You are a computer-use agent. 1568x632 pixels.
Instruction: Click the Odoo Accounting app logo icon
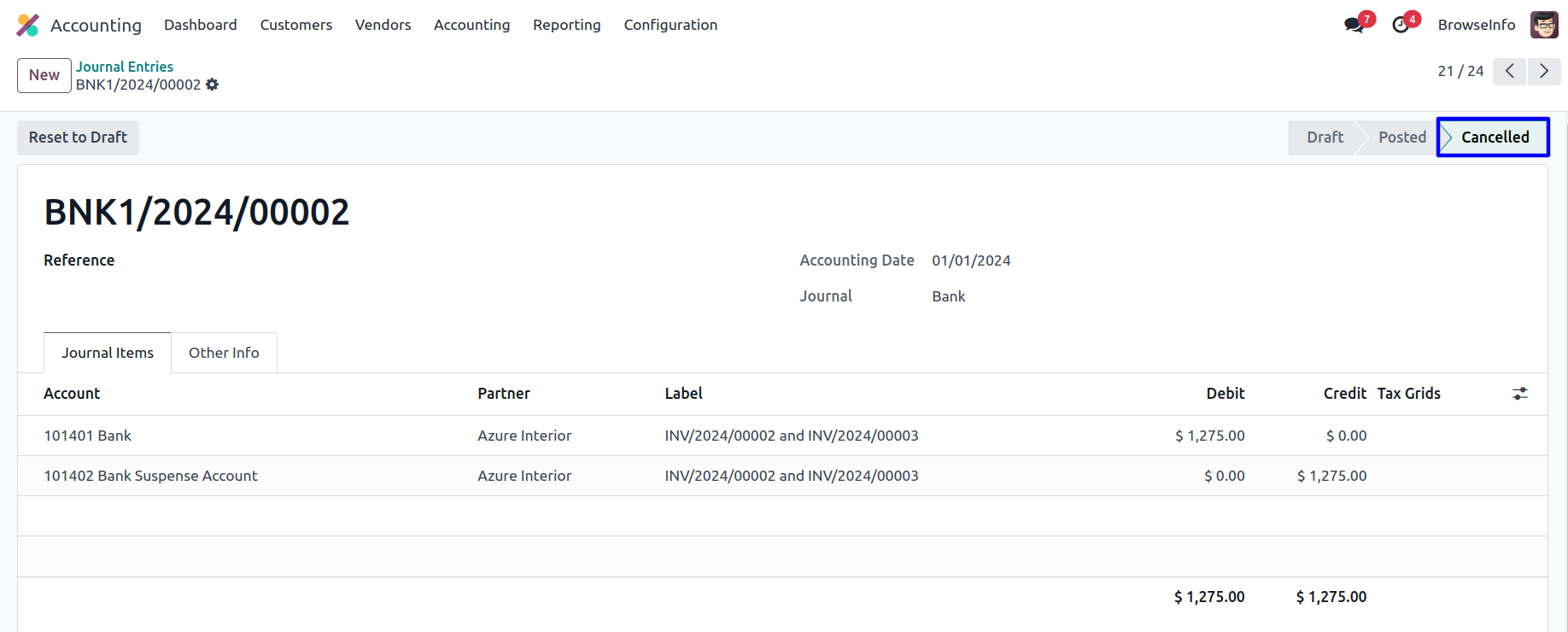click(28, 25)
